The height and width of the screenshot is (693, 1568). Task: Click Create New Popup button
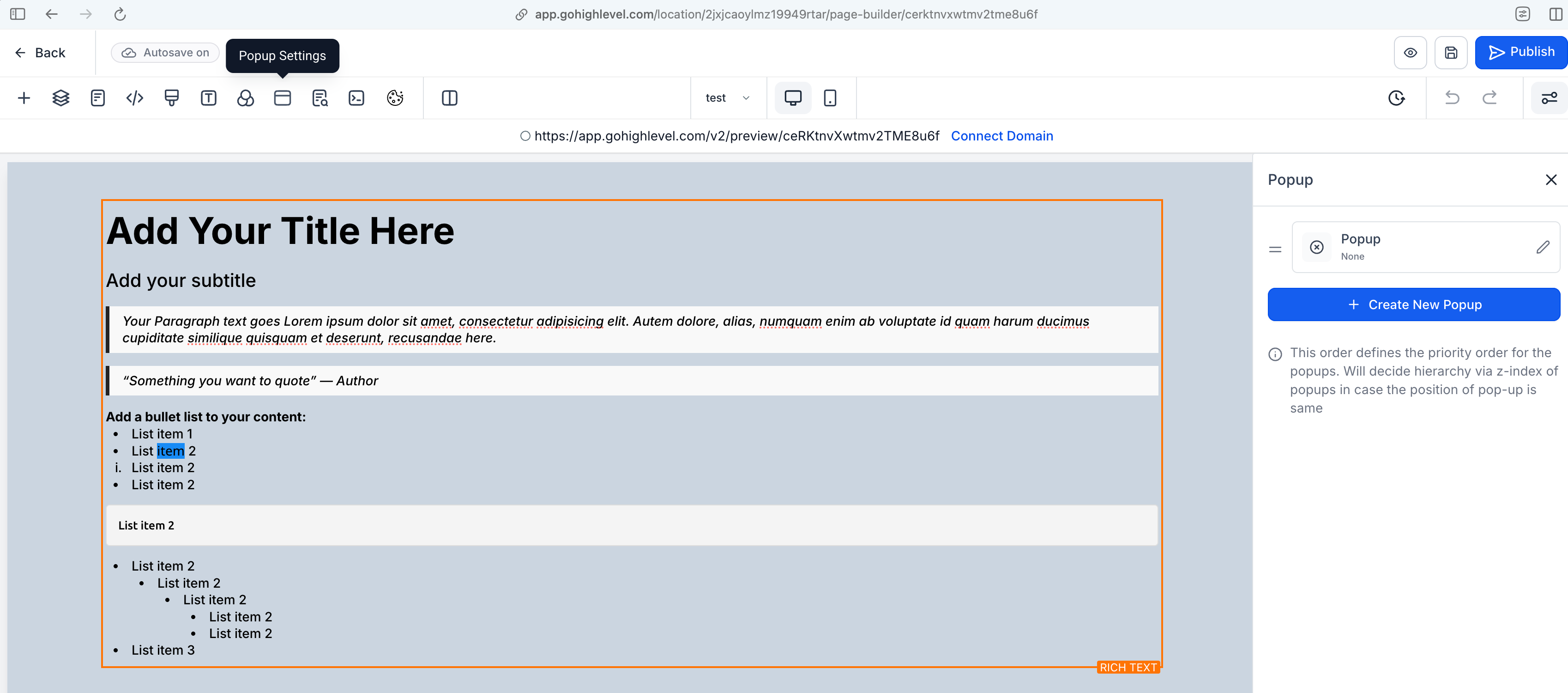(x=1413, y=304)
